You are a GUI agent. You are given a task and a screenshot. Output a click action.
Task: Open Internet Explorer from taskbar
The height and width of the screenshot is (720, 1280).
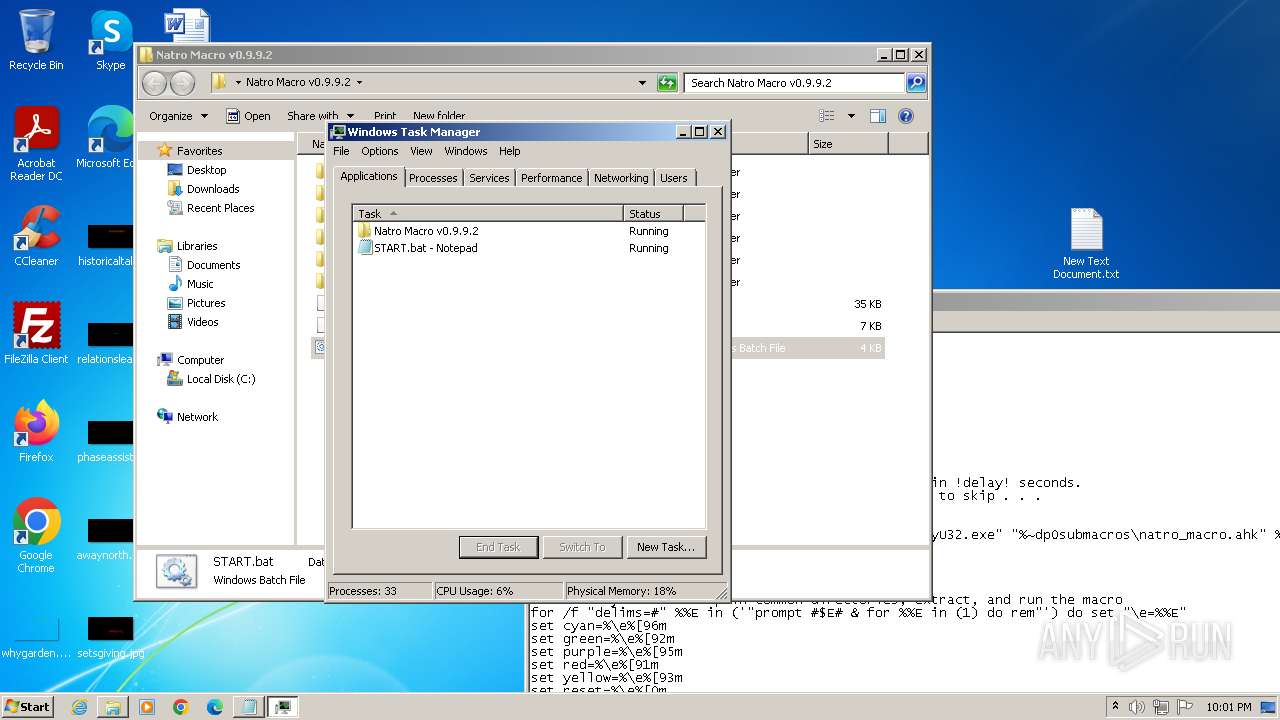tap(79, 707)
